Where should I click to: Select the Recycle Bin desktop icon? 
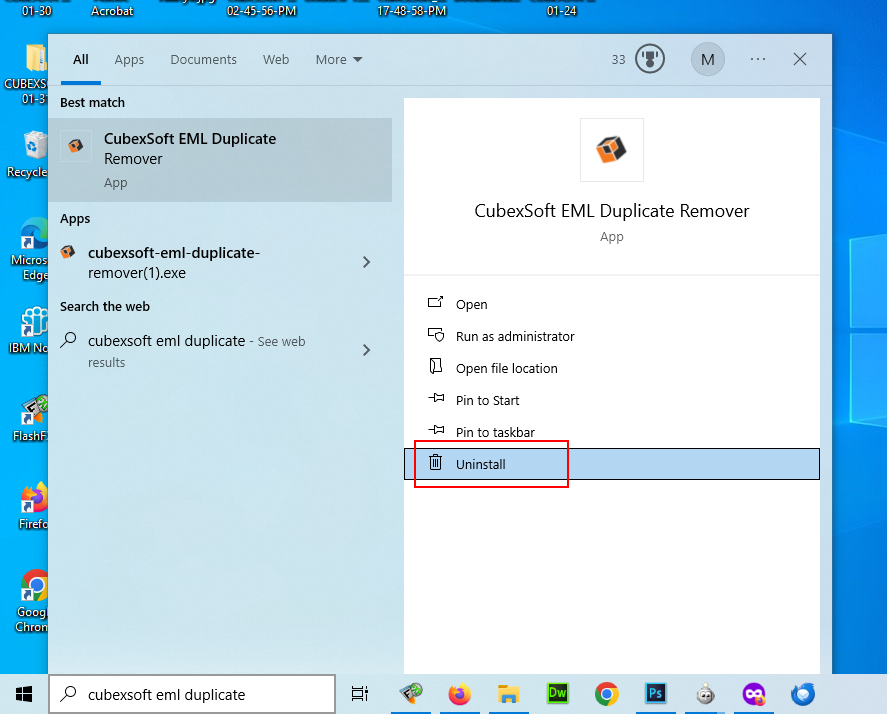[28, 154]
